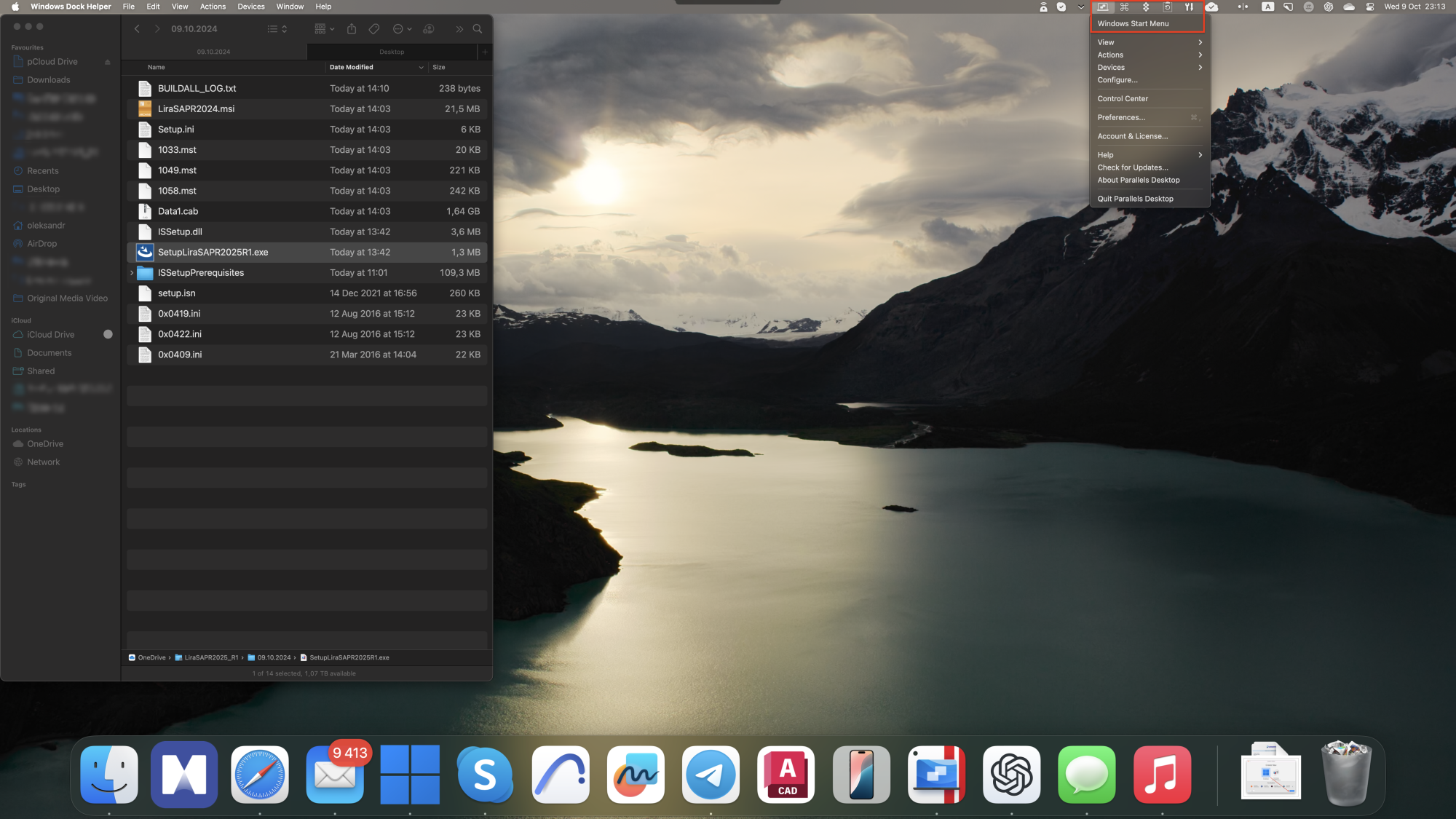Click the Share icon in Finder toolbar
The image size is (1456, 819).
pyautogui.click(x=352, y=29)
